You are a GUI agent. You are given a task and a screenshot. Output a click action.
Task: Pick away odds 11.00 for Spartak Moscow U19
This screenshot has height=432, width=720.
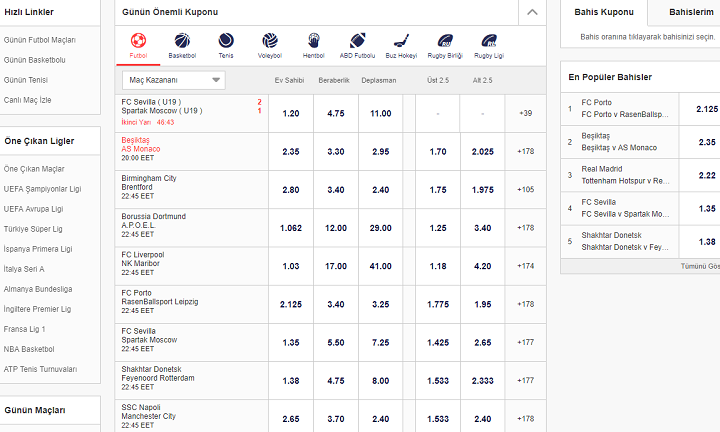[381, 113]
